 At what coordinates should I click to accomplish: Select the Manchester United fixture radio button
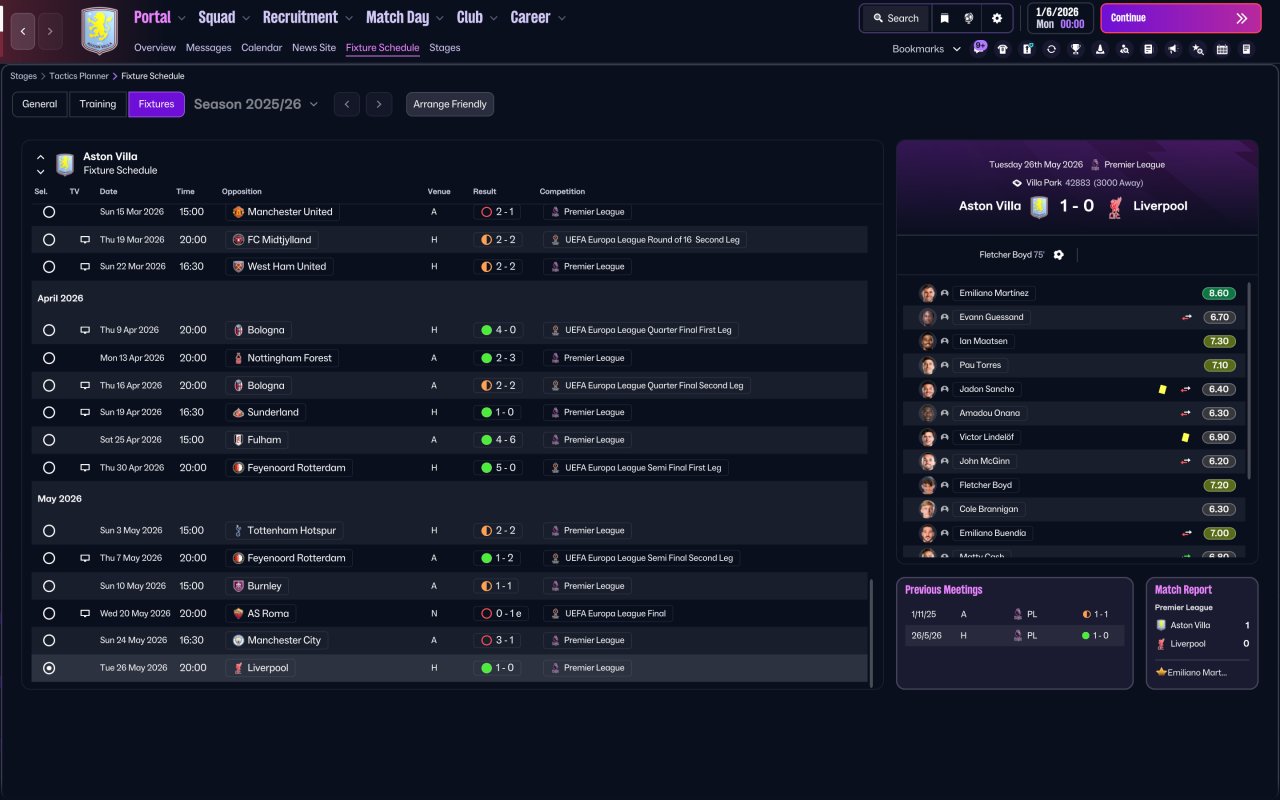[49, 212]
